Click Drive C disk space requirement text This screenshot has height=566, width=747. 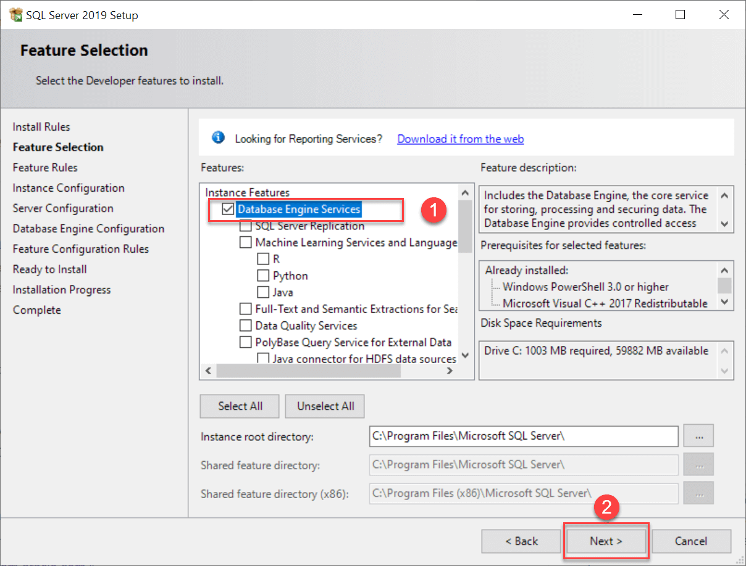pos(596,351)
